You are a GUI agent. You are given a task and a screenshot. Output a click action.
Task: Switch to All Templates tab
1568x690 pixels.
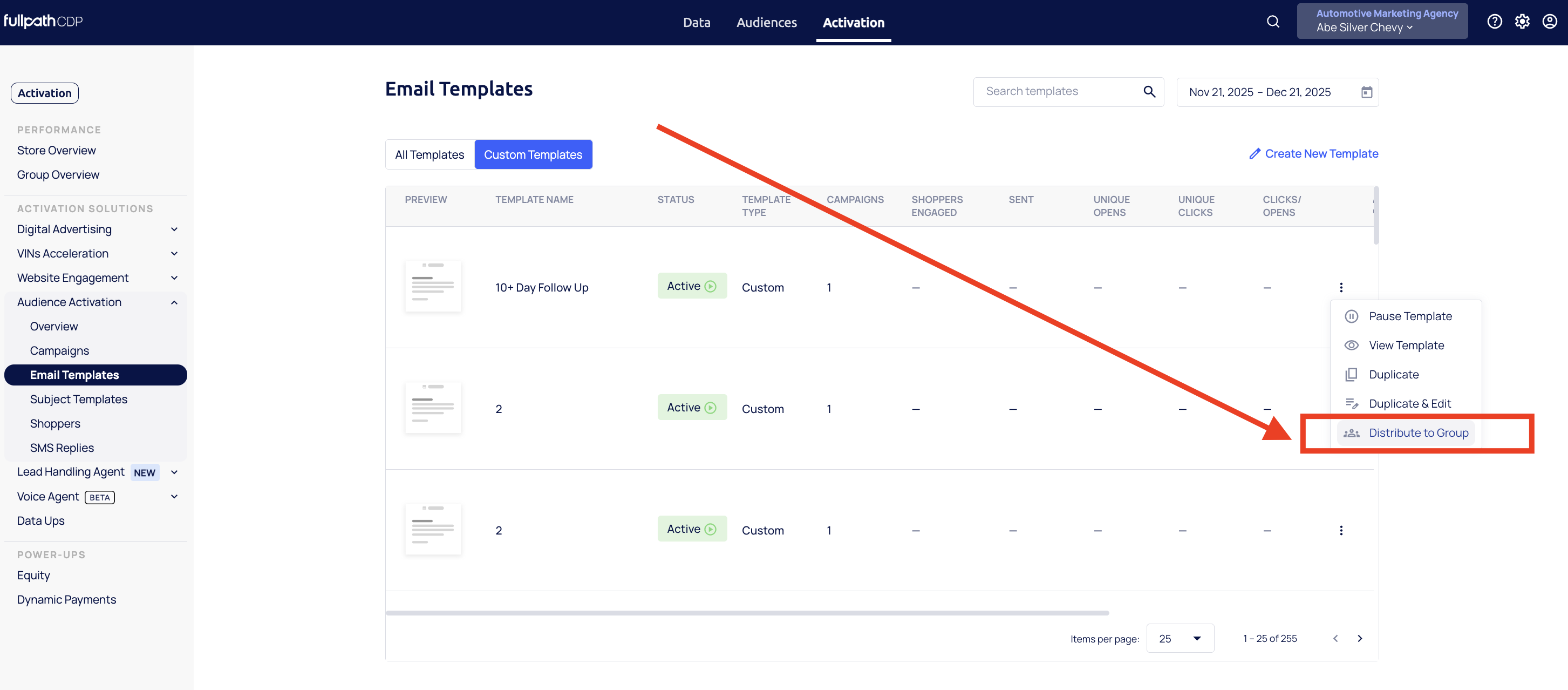pos(430,155)
